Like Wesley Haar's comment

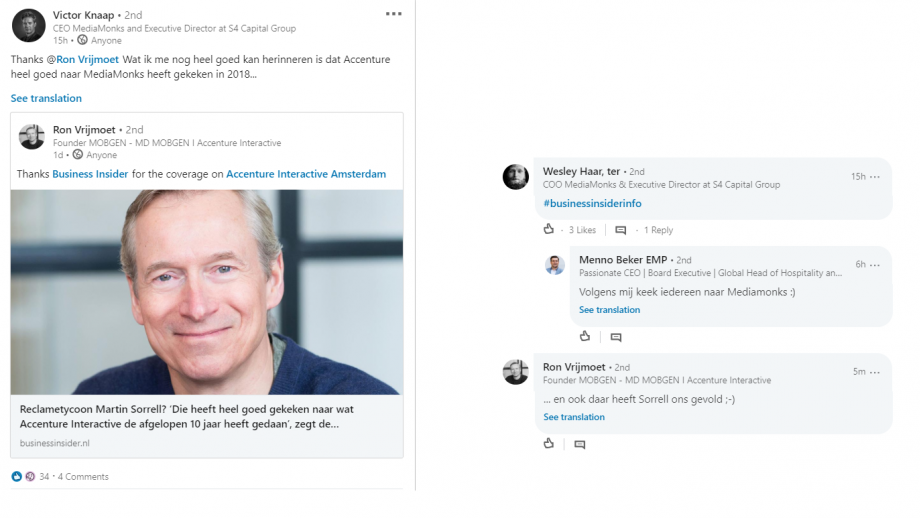(549, 229)
